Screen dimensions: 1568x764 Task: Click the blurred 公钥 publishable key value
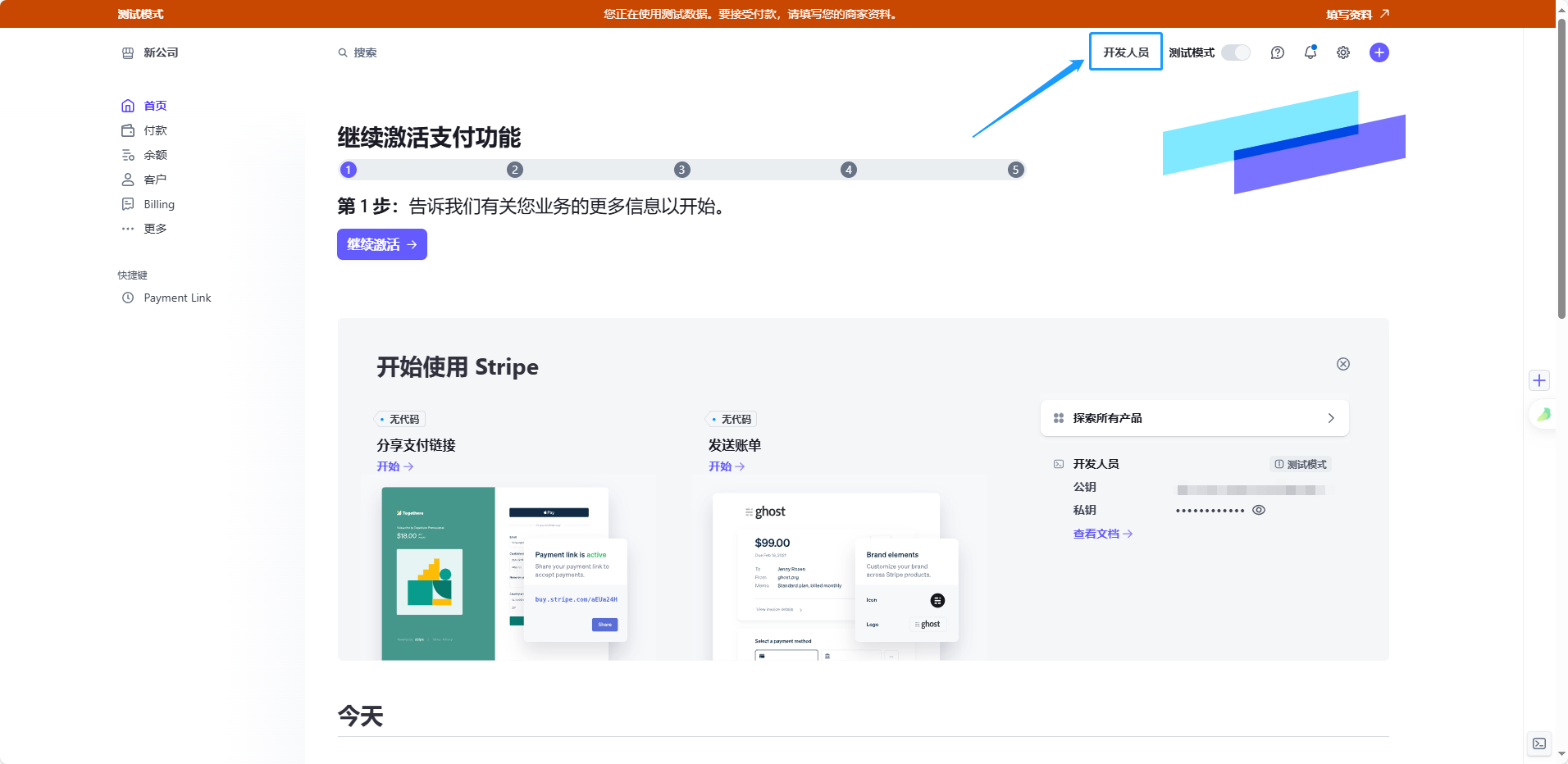1251,490
